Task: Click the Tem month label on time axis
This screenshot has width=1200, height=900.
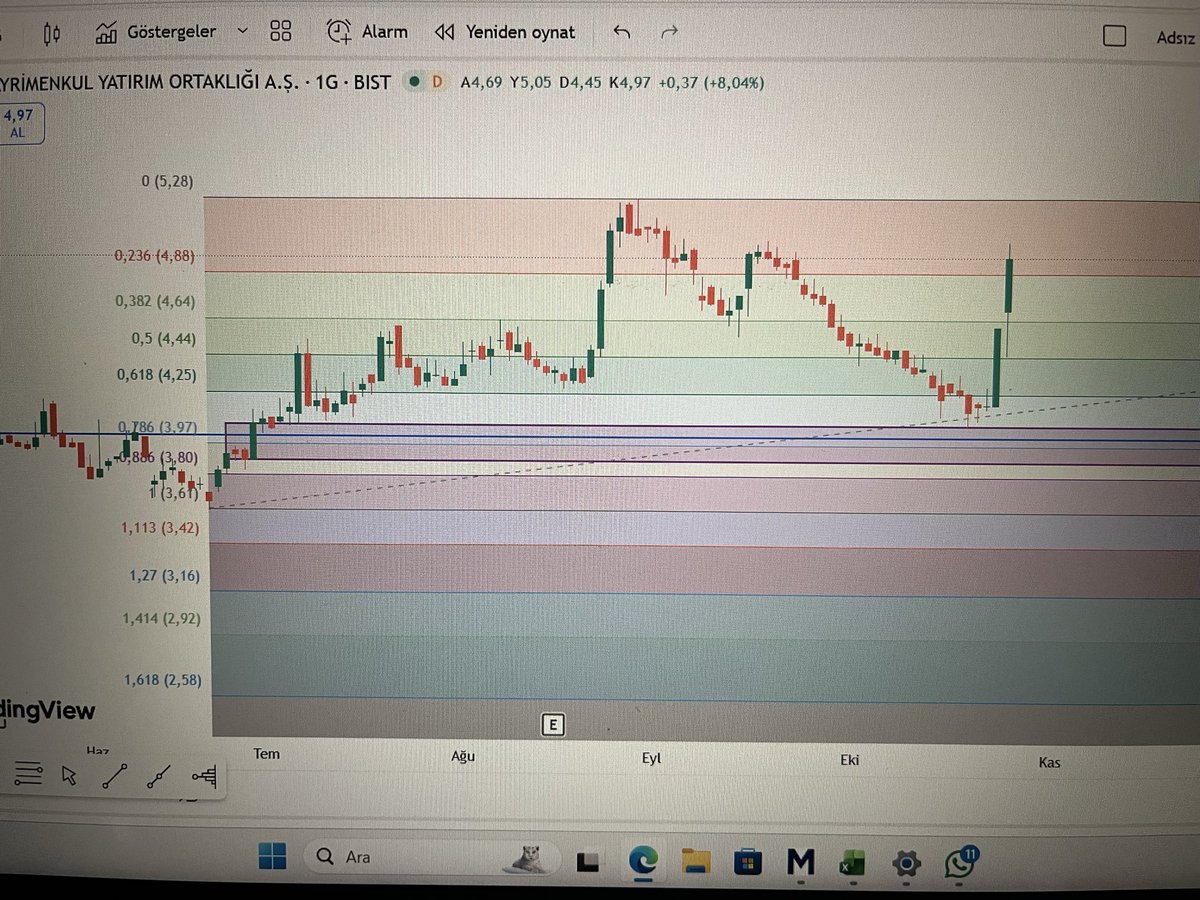Action: [266, 754]
